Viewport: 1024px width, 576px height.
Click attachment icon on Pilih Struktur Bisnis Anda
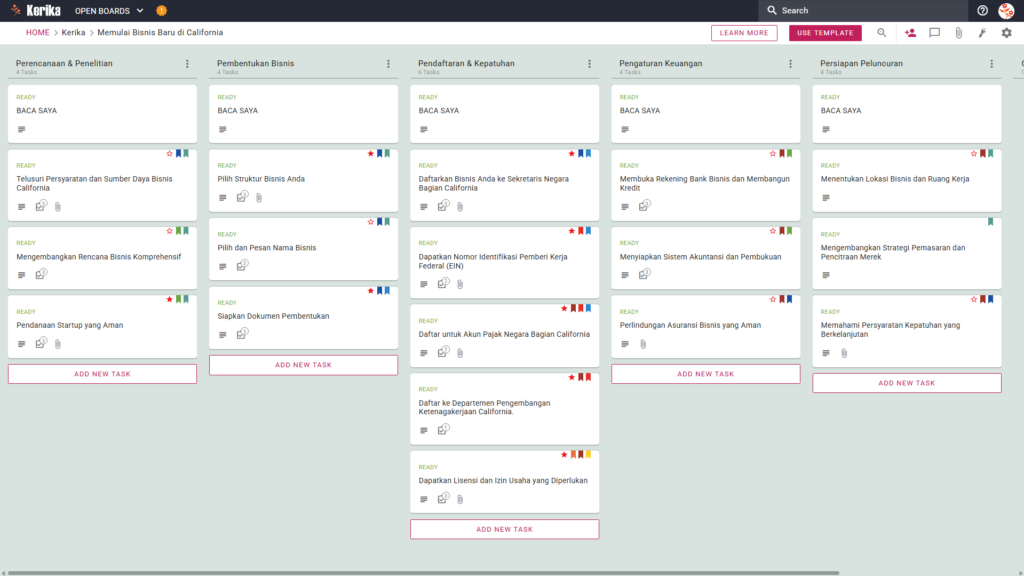[259, 197]
